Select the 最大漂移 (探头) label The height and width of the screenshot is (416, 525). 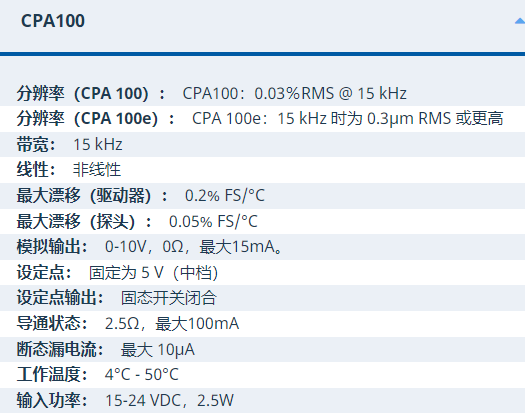tap(84, 221)
